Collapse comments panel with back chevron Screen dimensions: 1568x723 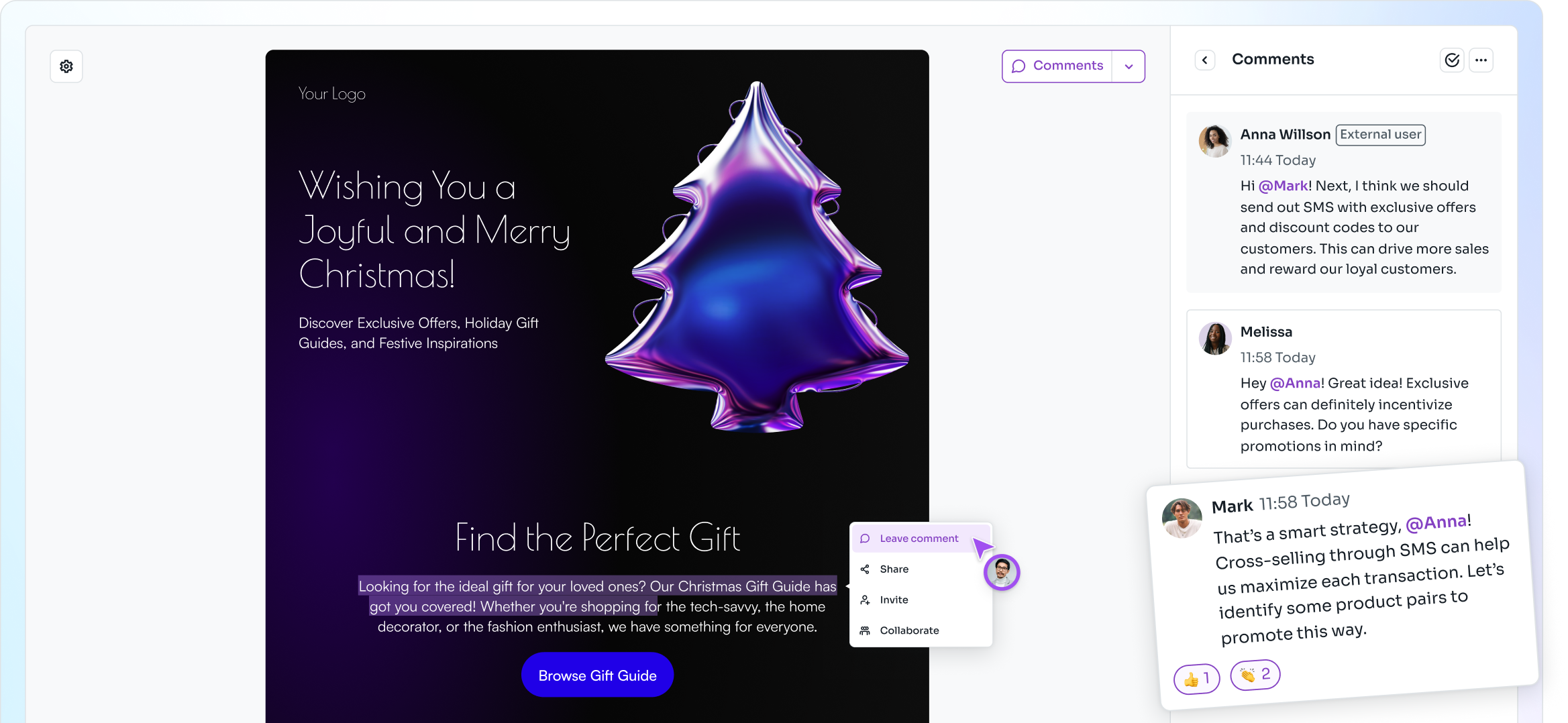[x=1205, y=60]
